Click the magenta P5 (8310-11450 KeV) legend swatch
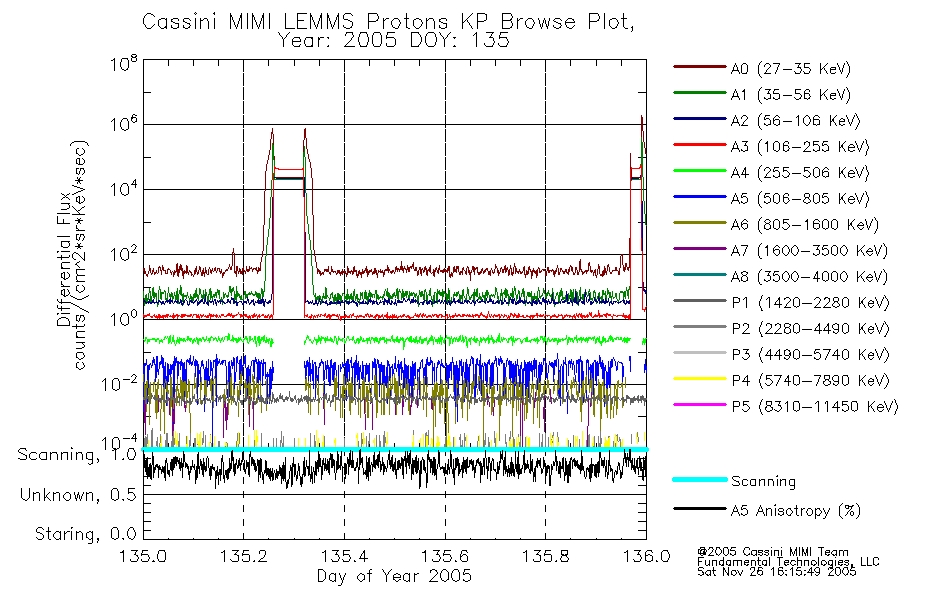 (700, 405)
